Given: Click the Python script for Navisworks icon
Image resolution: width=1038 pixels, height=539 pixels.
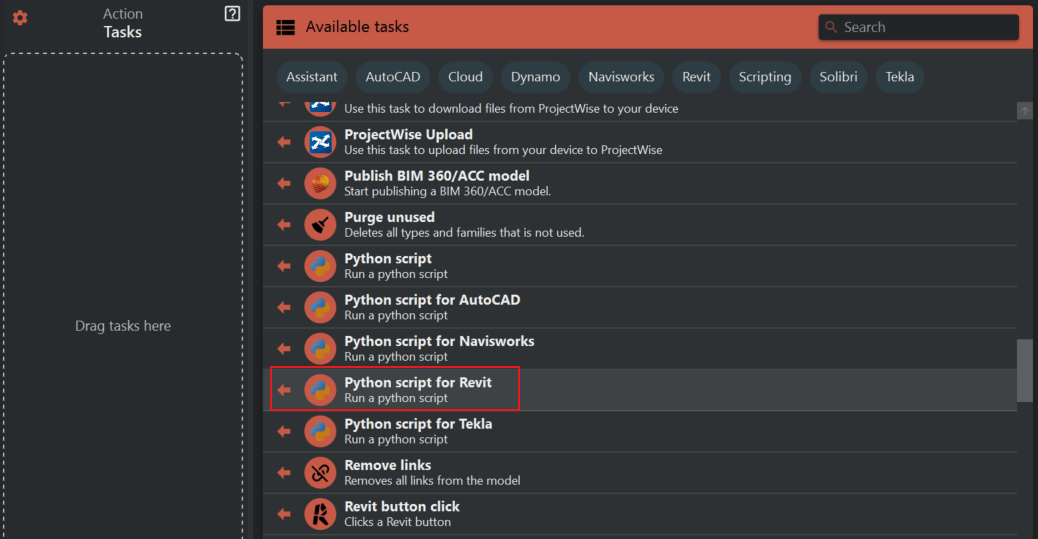Looking at the screenshot, I should coord(320,349).
